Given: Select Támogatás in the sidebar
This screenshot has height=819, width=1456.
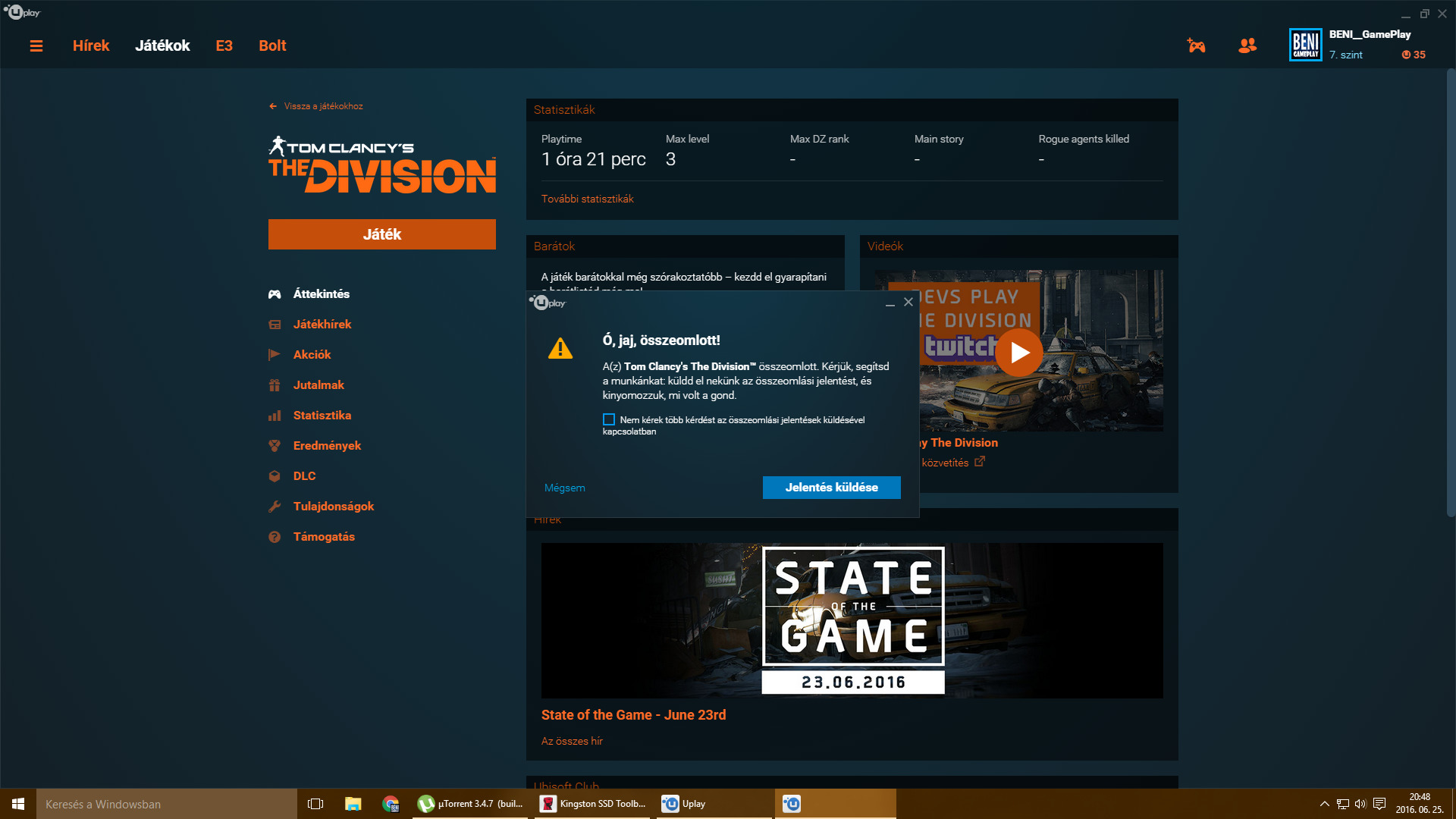Looking at the screenshot, I should [324, 537].
